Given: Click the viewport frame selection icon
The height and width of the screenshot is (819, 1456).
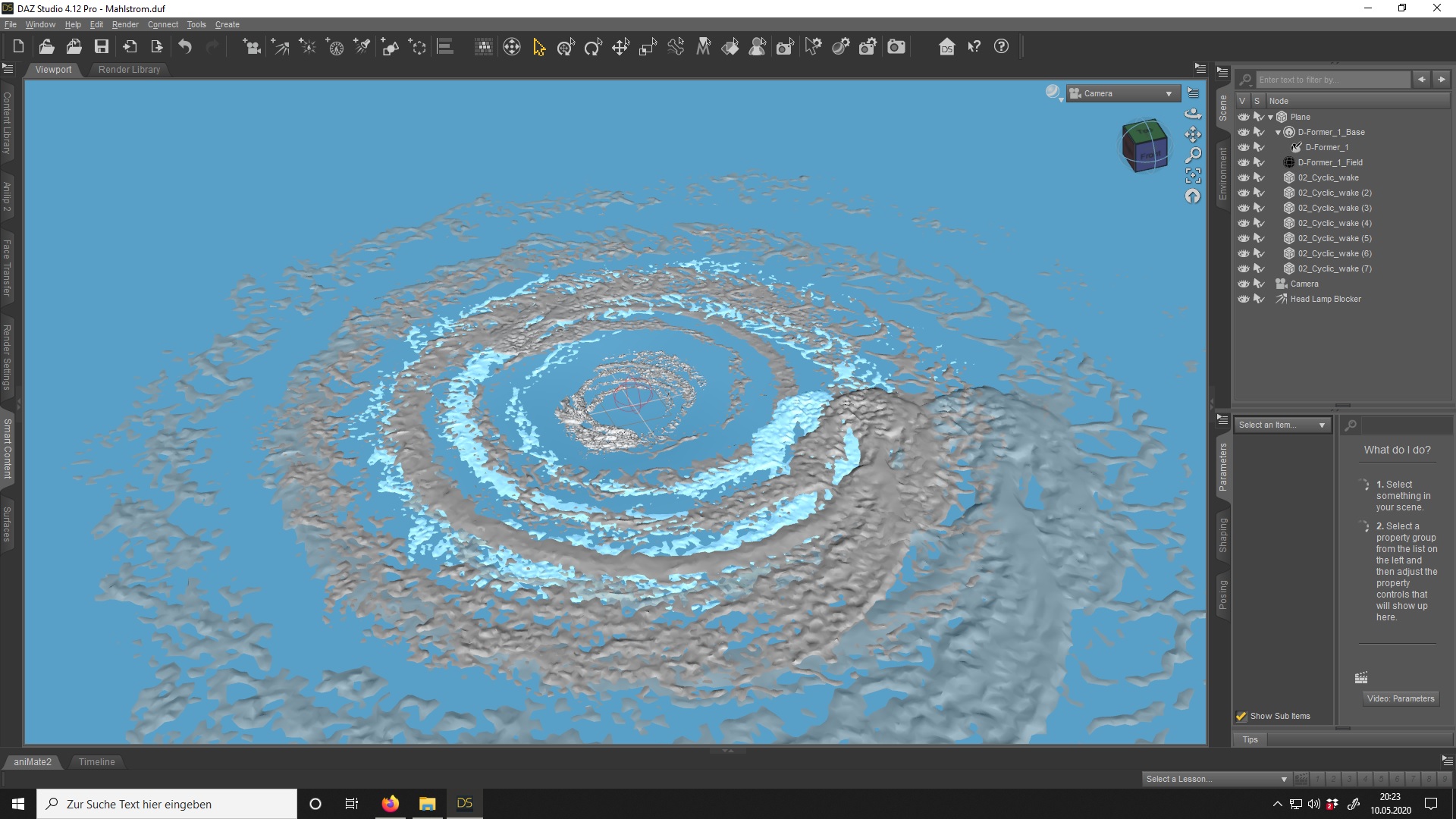Looking at the screenshot, I should [x=1193, y=176].
